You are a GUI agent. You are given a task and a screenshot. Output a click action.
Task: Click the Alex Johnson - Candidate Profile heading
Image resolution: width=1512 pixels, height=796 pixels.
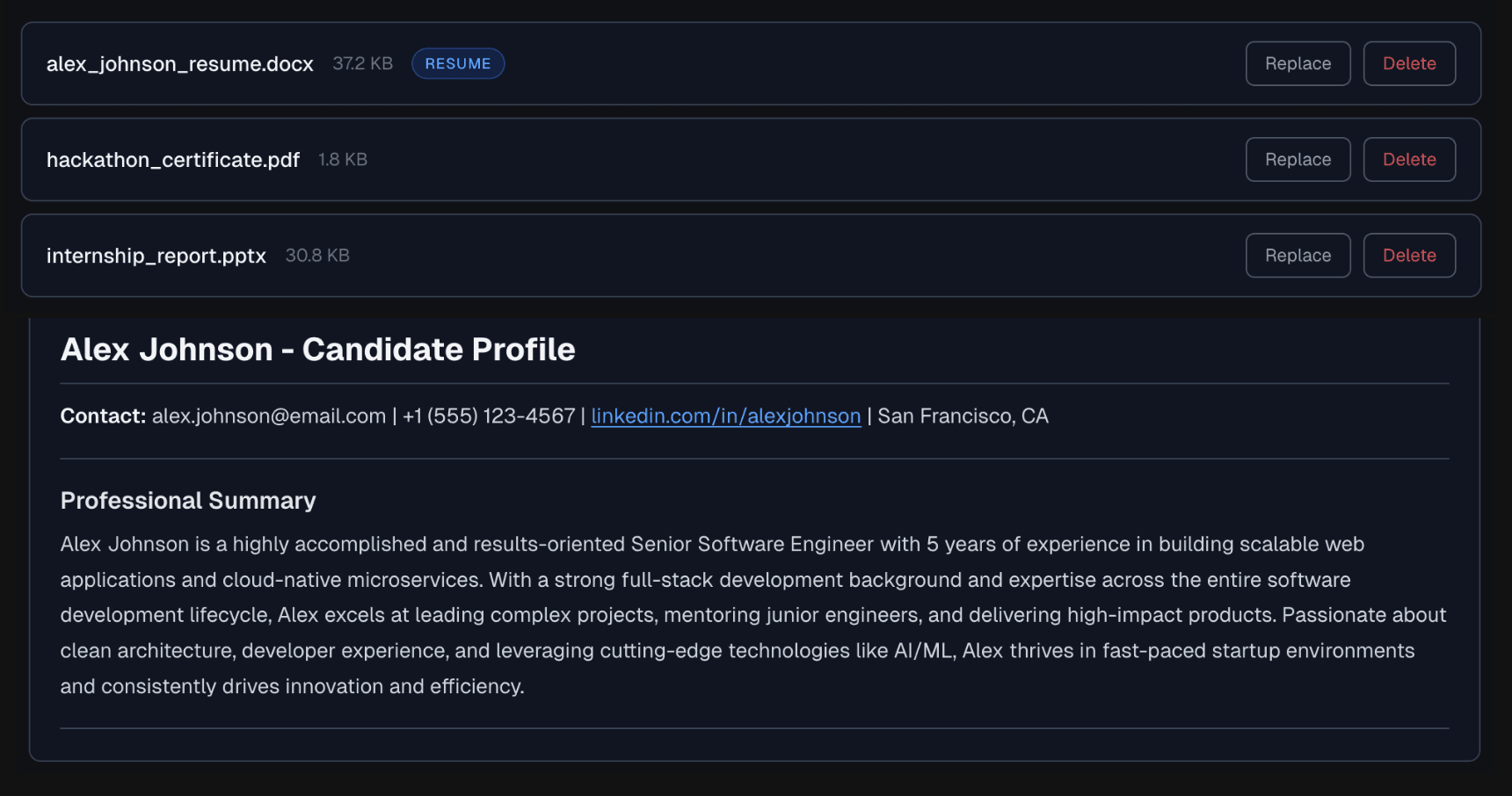tap(317, 349)
